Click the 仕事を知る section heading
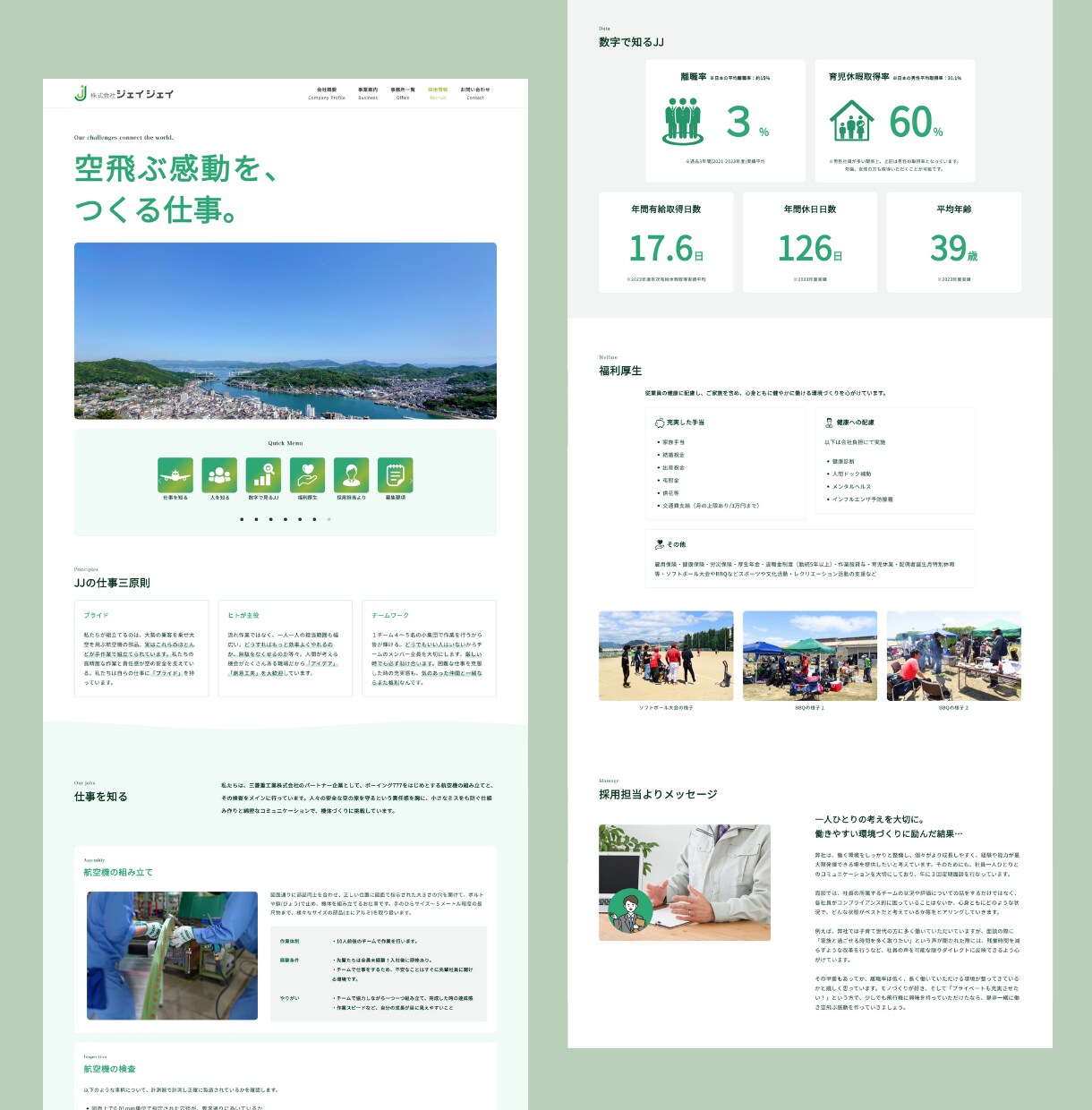 [x=101, y=797]
